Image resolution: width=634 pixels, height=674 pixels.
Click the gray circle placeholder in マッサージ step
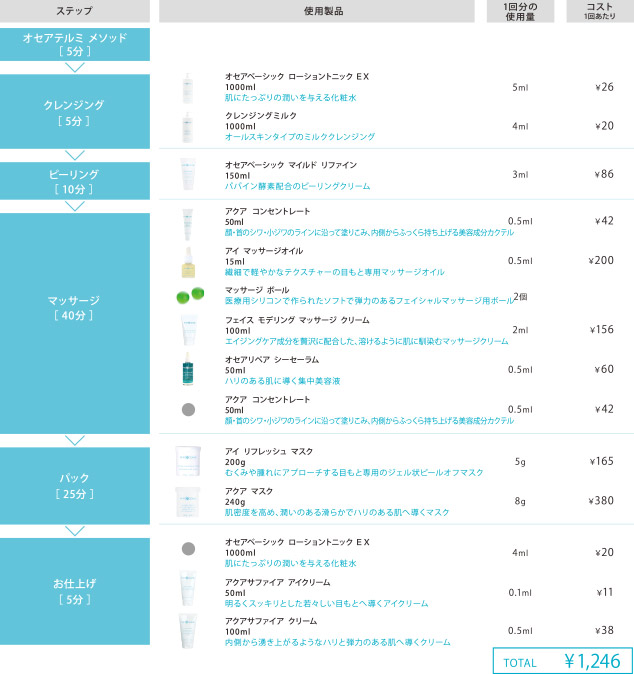click(x=187, y=409)
